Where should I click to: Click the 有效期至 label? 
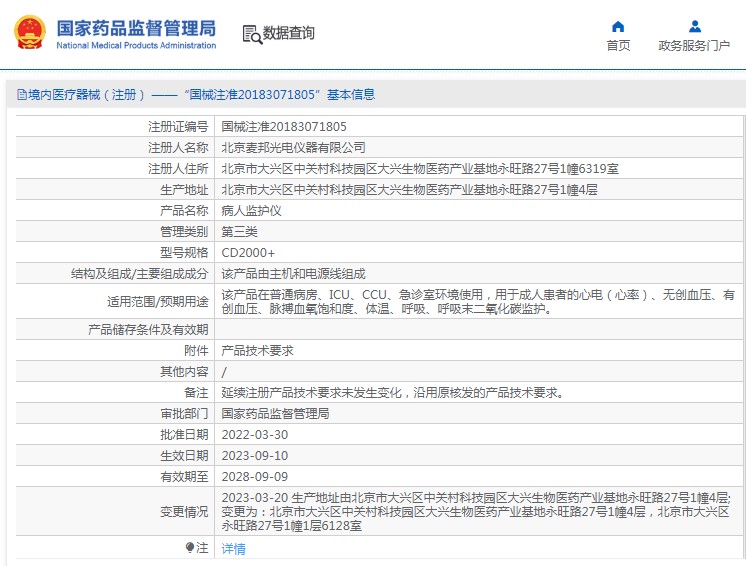pos(184,477)
